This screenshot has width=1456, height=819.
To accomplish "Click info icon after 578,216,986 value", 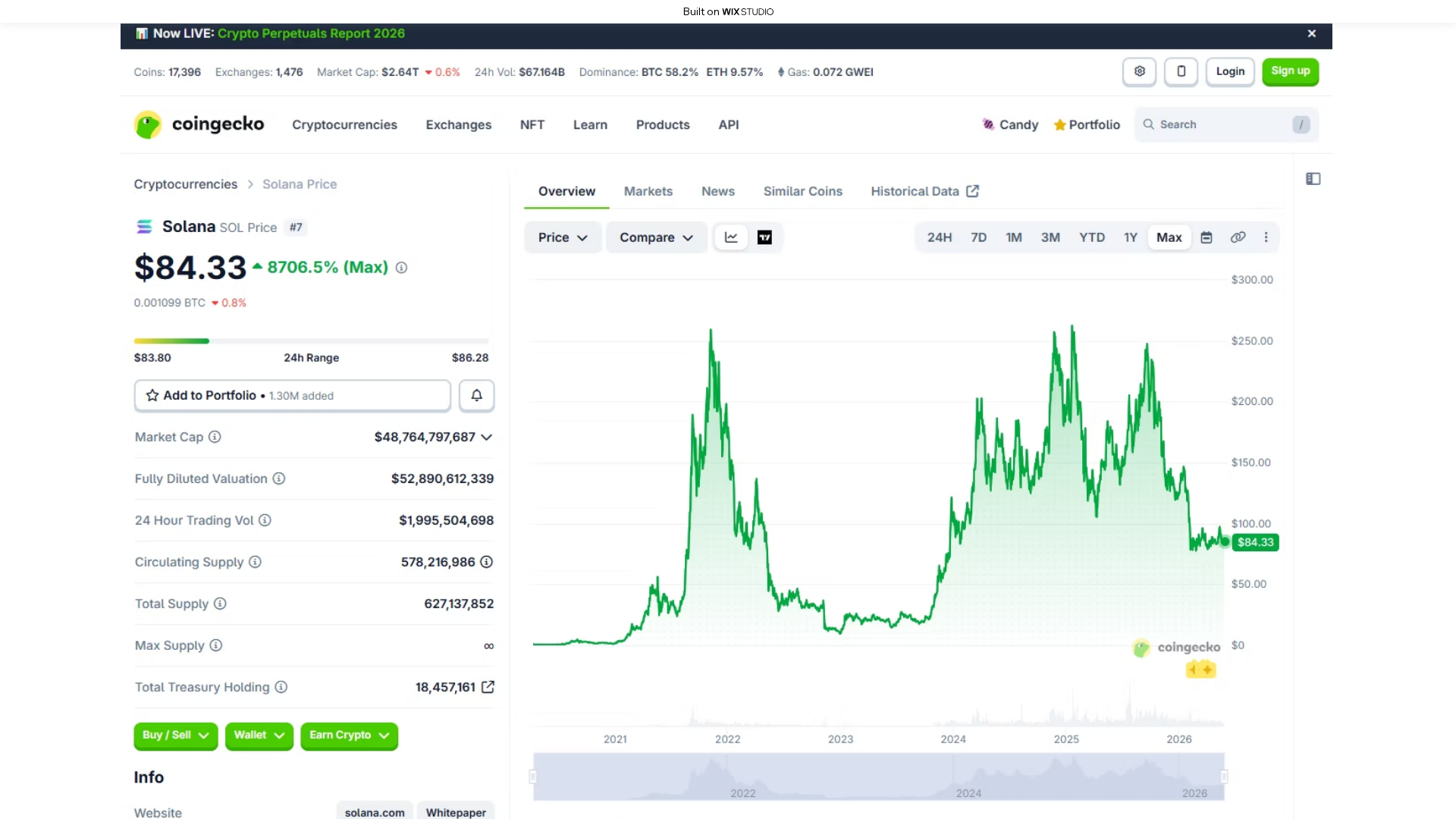I will [x=487, y=562].
